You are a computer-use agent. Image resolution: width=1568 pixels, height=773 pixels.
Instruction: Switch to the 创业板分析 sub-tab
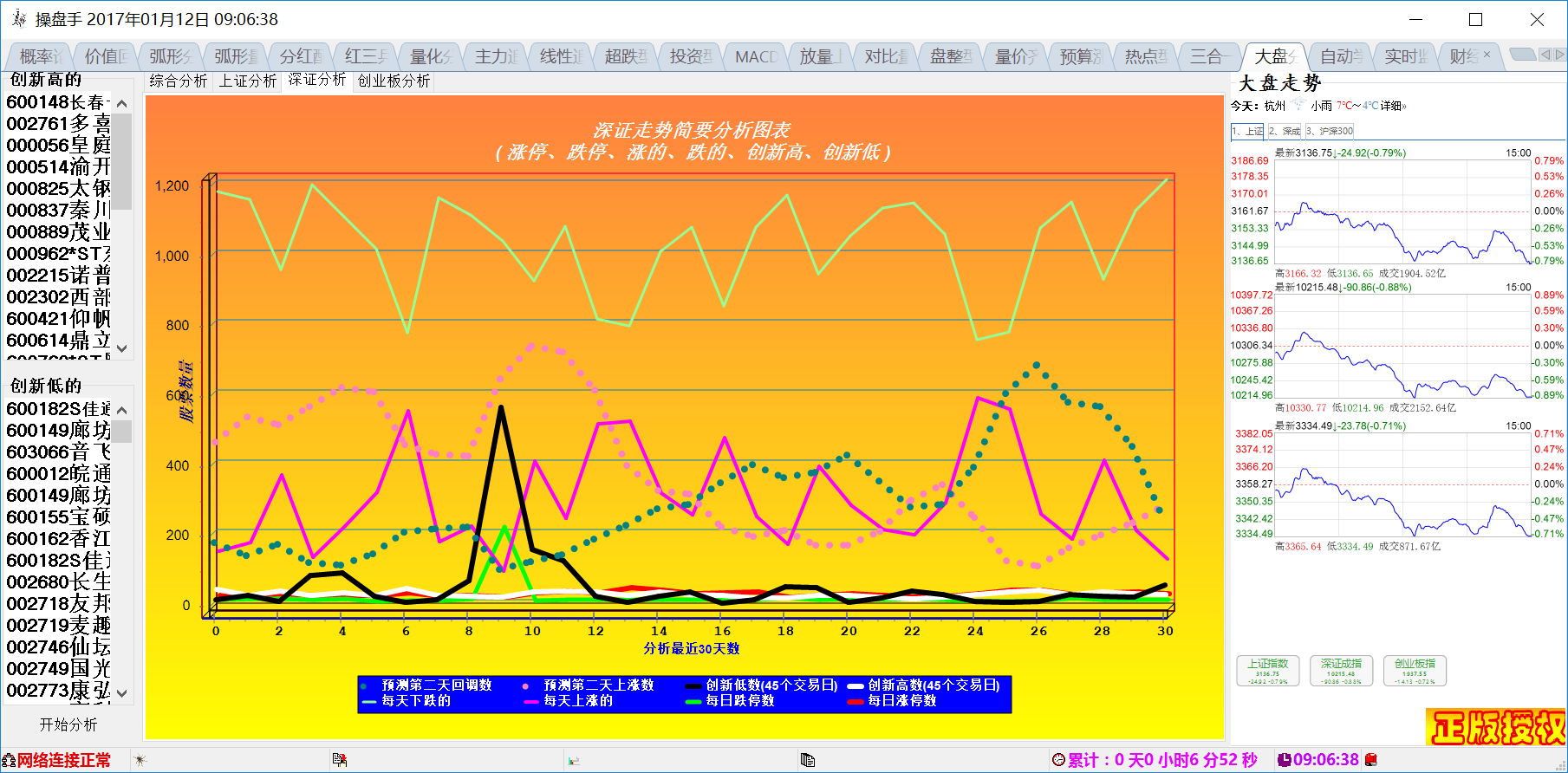point(394,81)
